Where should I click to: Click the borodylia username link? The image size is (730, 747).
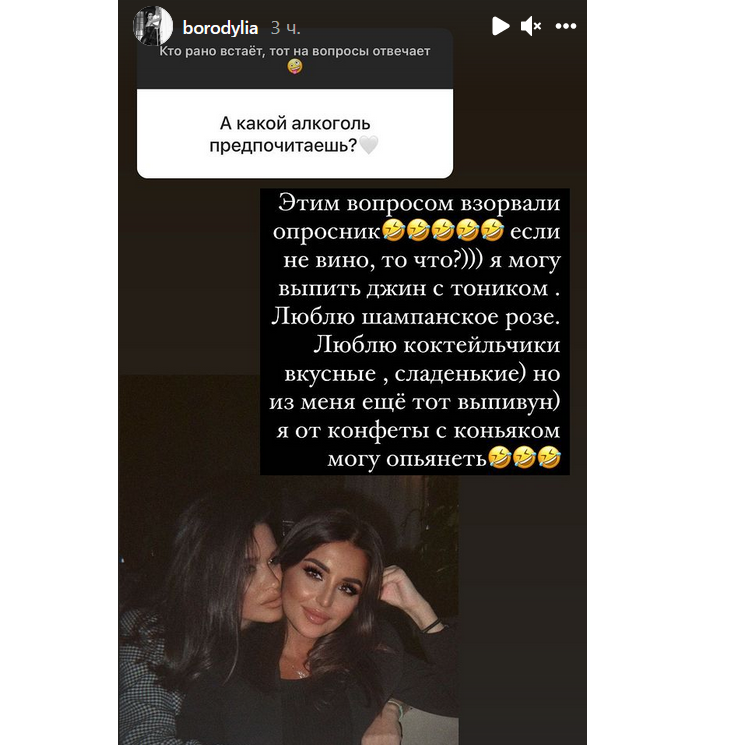click(220, 28)
